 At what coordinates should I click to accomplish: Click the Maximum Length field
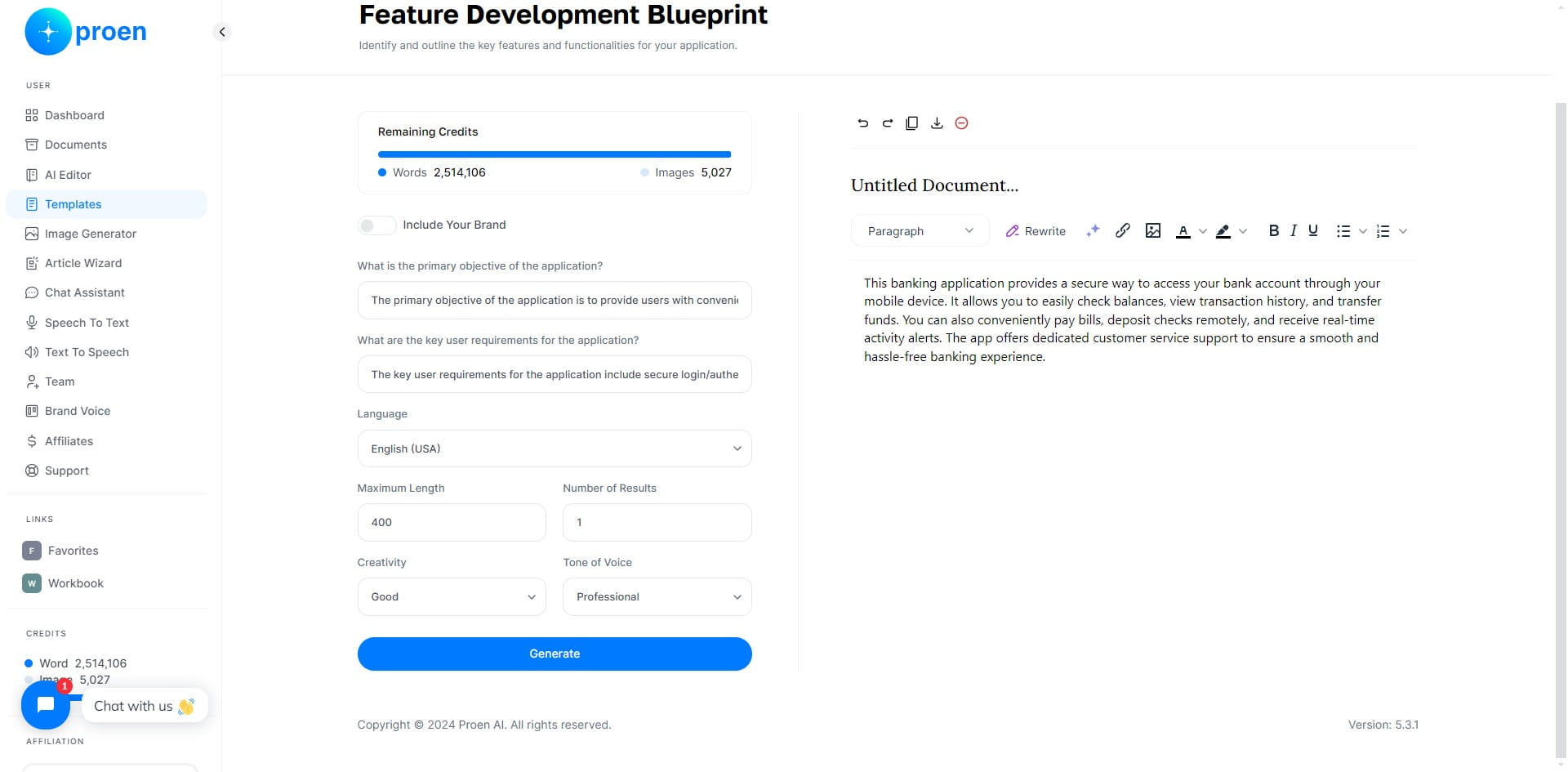(452, 522)
